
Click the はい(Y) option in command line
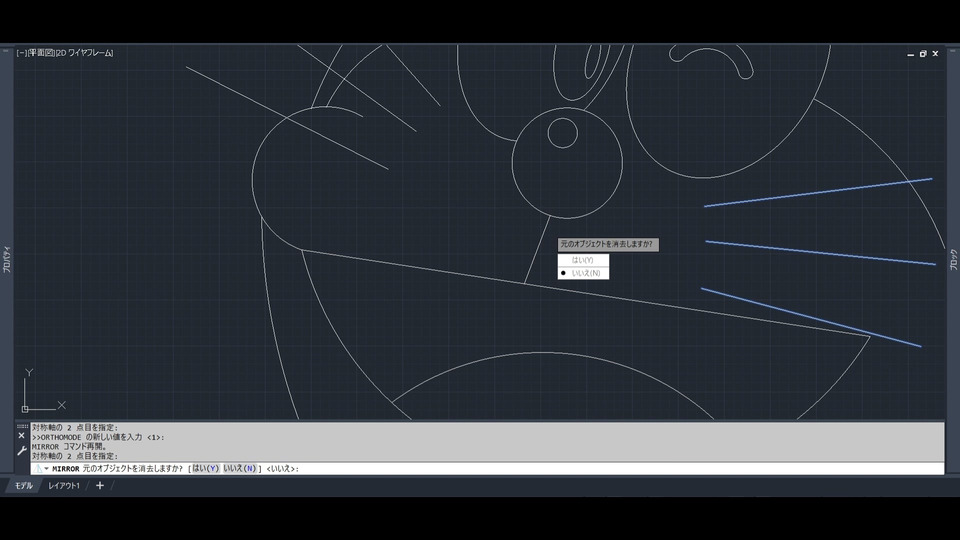[205, 468]
